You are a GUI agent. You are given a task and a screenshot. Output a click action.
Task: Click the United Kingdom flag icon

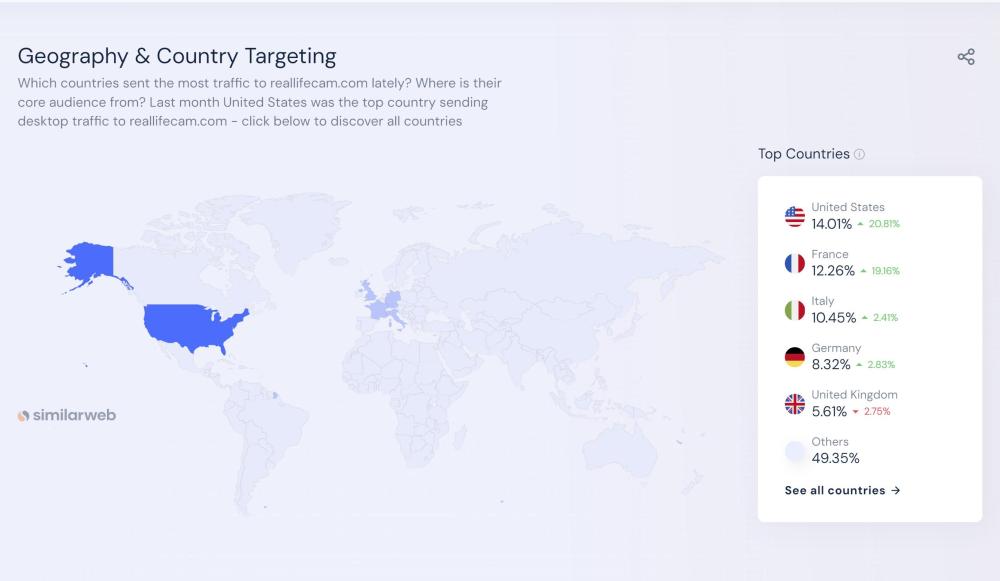(794, 404)
